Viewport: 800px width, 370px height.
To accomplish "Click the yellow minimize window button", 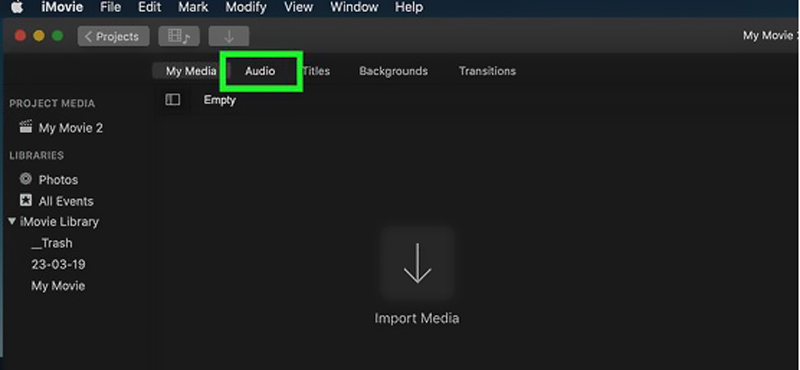I will (39, 36).
